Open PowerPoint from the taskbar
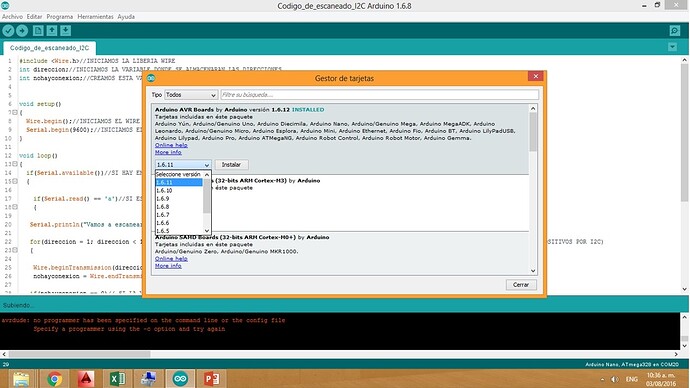Image resolution: width=690 pixels, height=388 pixels. point(212,379)
